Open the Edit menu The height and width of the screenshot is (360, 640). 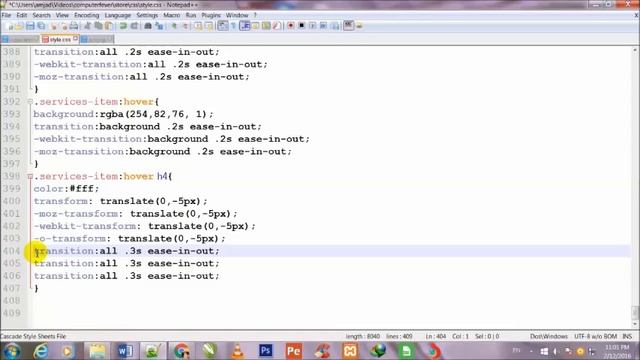[22, 15]
